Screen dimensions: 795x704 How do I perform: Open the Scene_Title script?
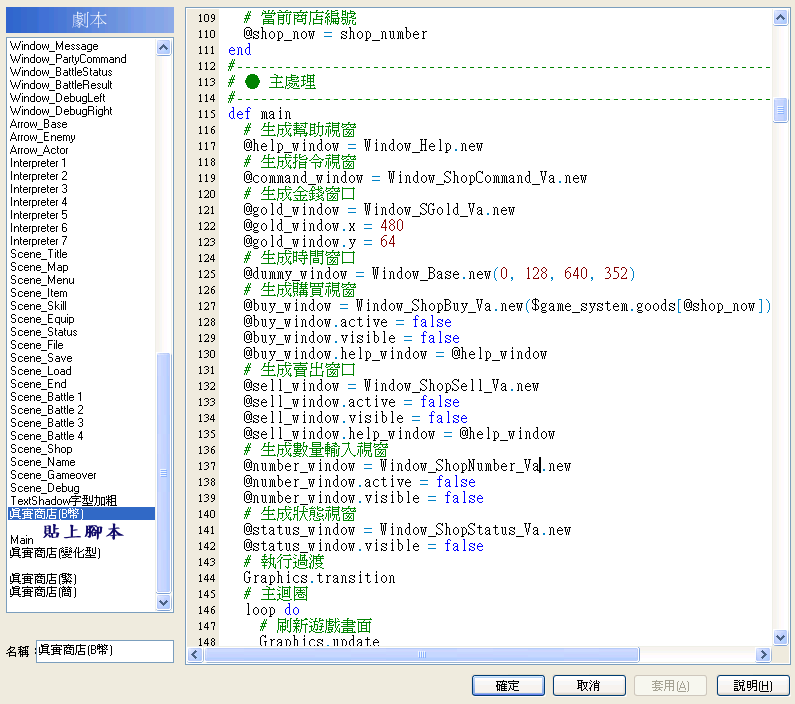[x=39, y=254]
